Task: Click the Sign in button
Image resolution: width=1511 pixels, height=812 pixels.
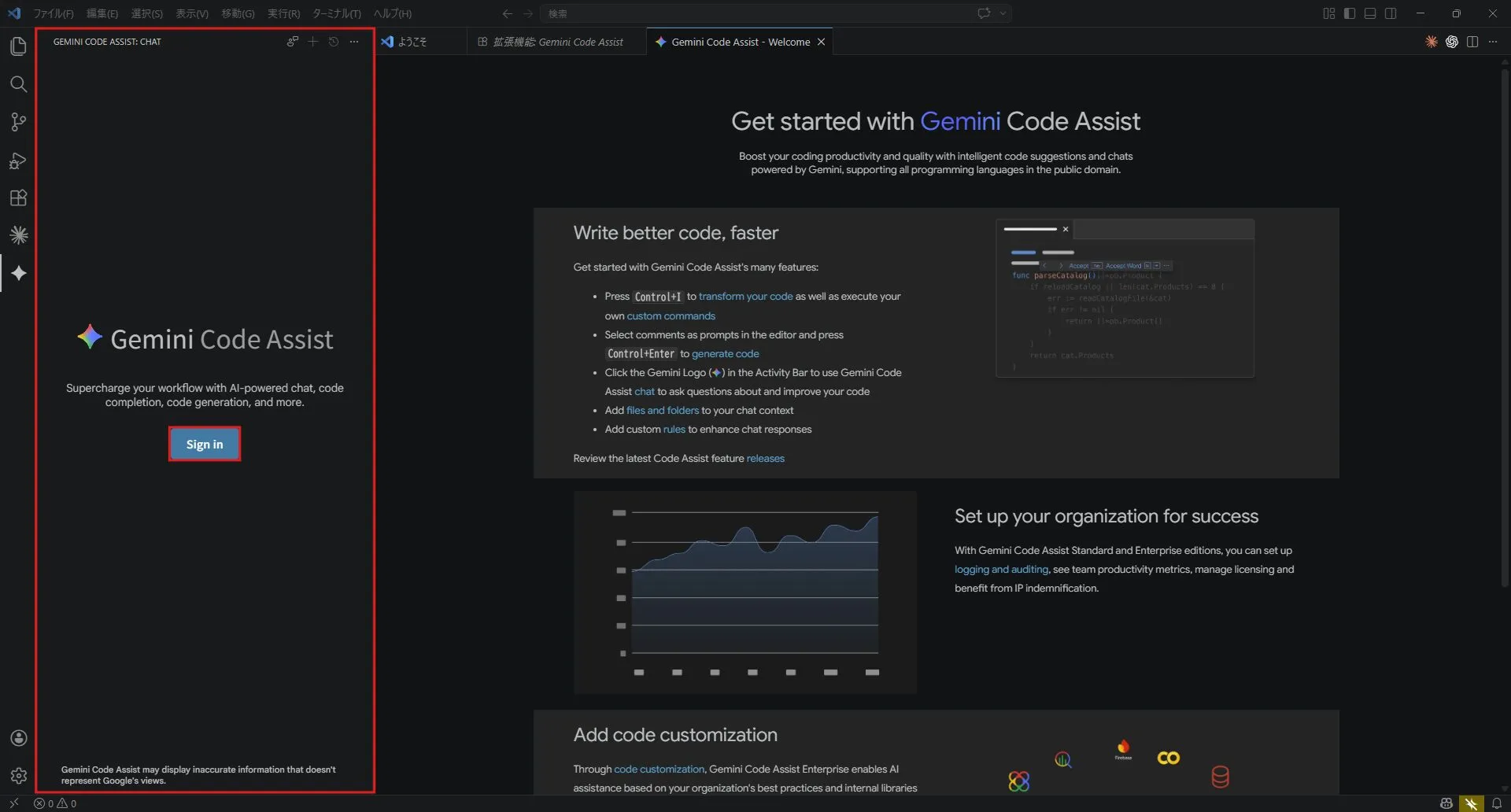Action: [x=205, y=444]
